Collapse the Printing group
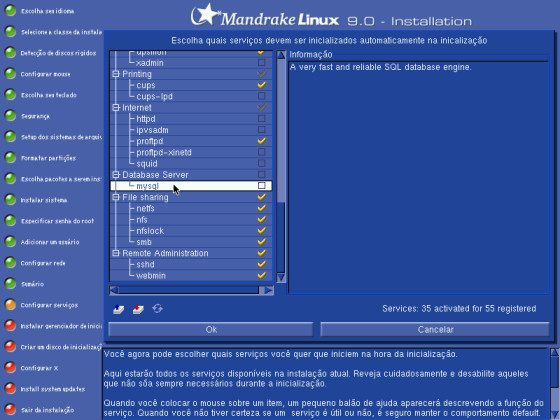560x420 pixels. pos(116,74)
